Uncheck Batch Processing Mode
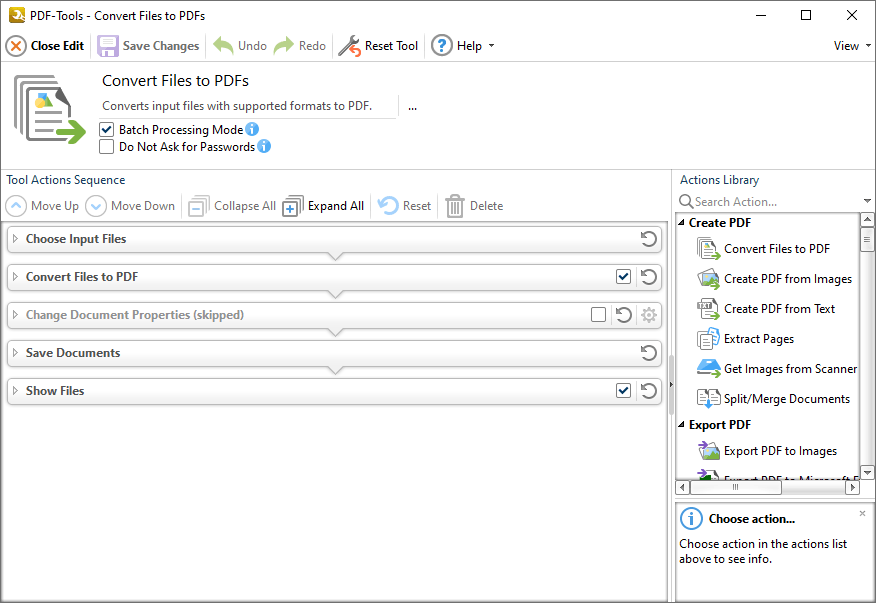The image size is (876, 603). pyautogui.click(x=106, y=130)
